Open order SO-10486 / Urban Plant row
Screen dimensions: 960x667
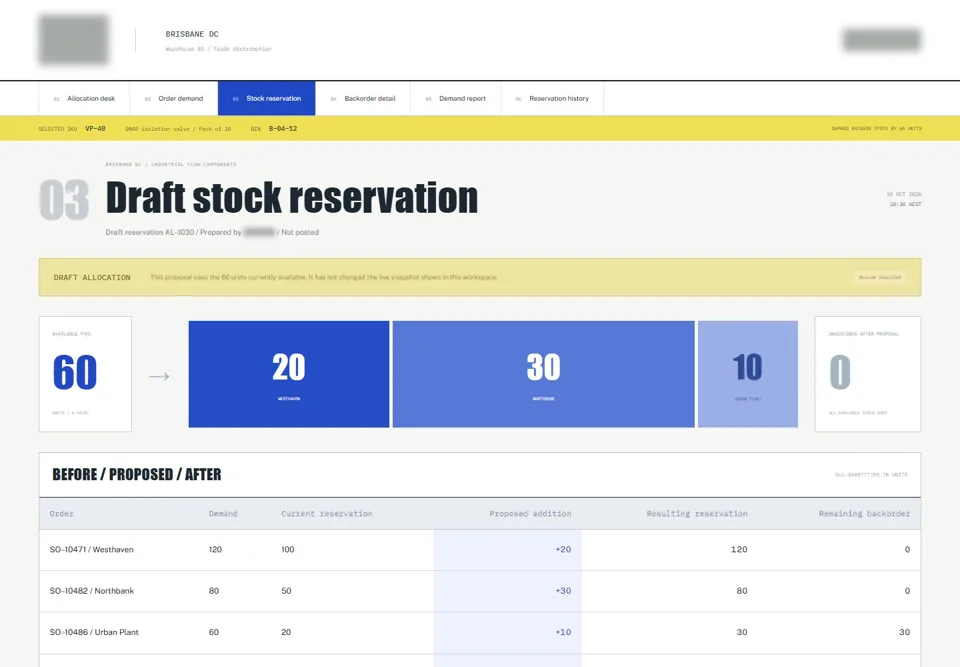(x=480, y=632)
